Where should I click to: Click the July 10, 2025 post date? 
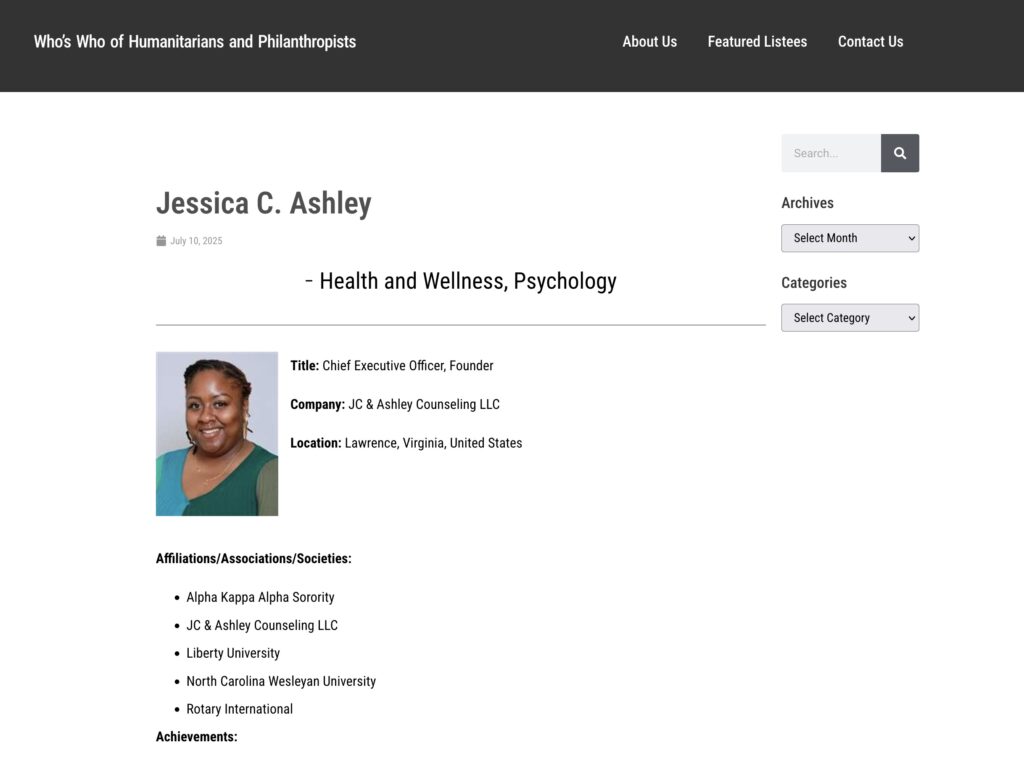pyautogui.click(x=196, y=241)
